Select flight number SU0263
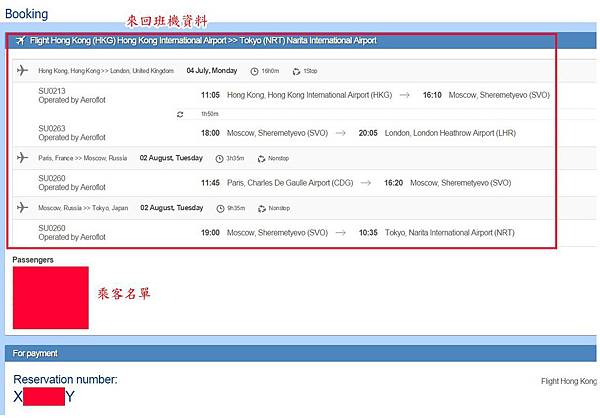 tap(52, 128)
